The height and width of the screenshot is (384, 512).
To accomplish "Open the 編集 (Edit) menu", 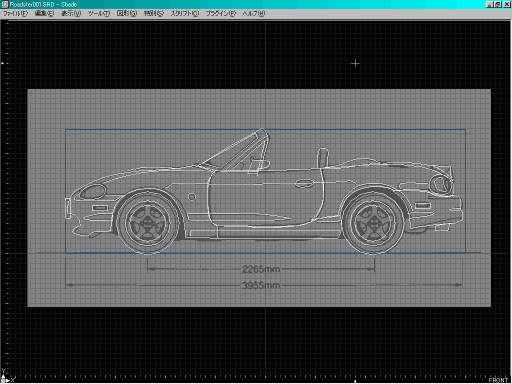I will click(44, 13).
